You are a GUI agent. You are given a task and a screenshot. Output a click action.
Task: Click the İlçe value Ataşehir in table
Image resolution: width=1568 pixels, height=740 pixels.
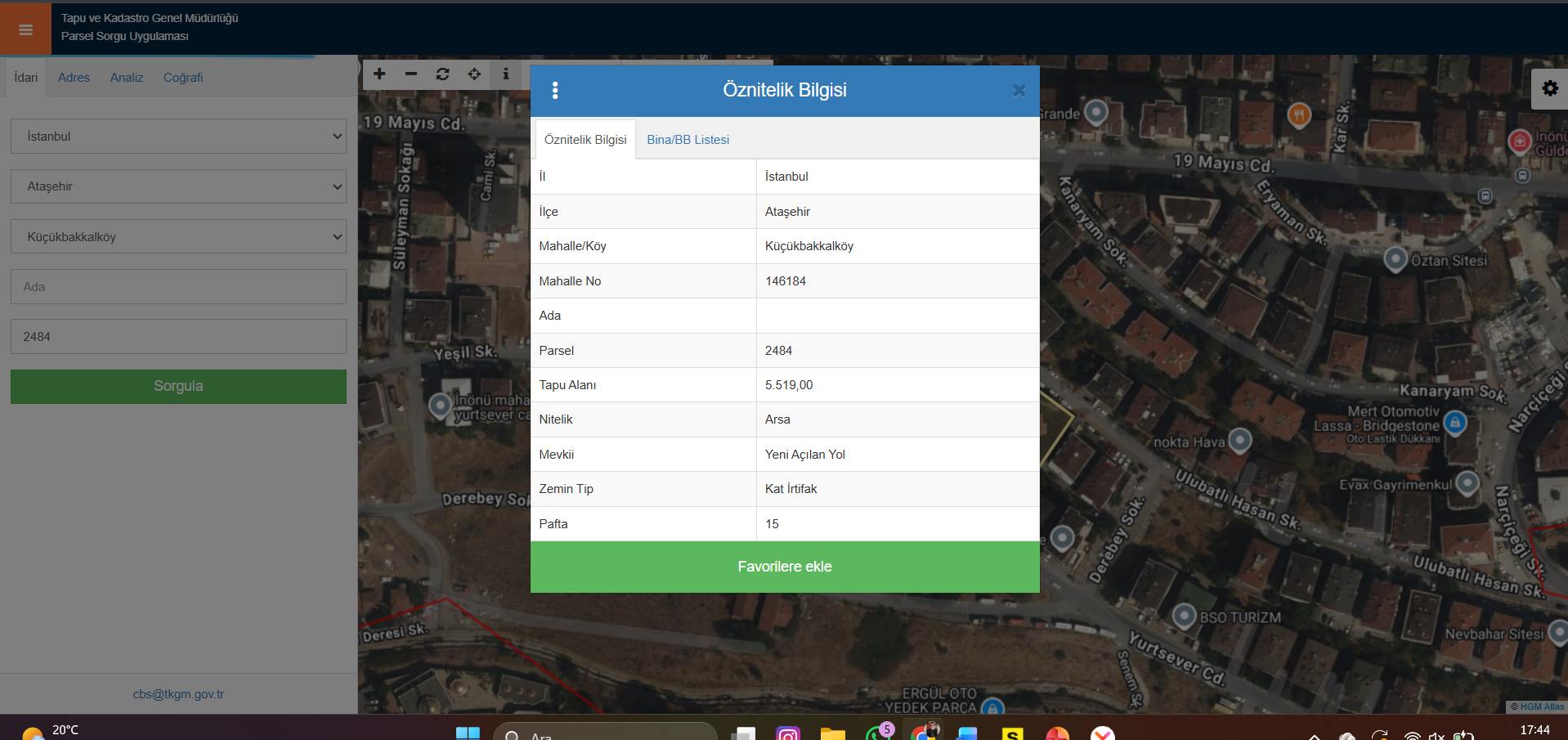pos(787,212)
